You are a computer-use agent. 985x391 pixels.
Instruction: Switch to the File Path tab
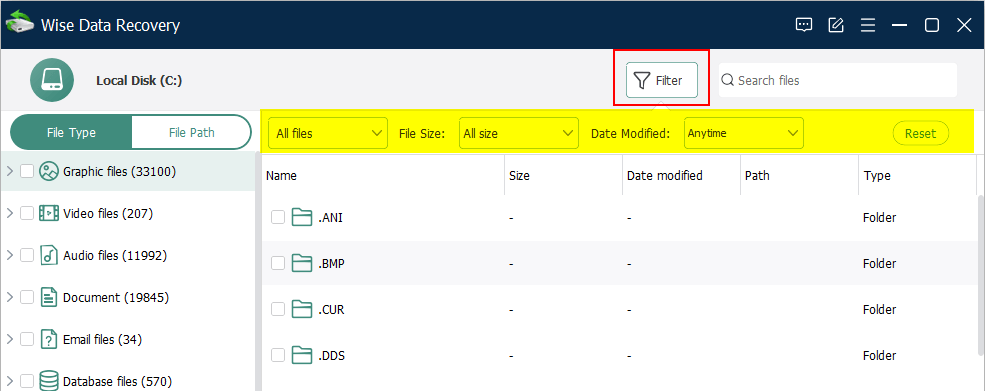pyautogui.click(x=192, y=132)
